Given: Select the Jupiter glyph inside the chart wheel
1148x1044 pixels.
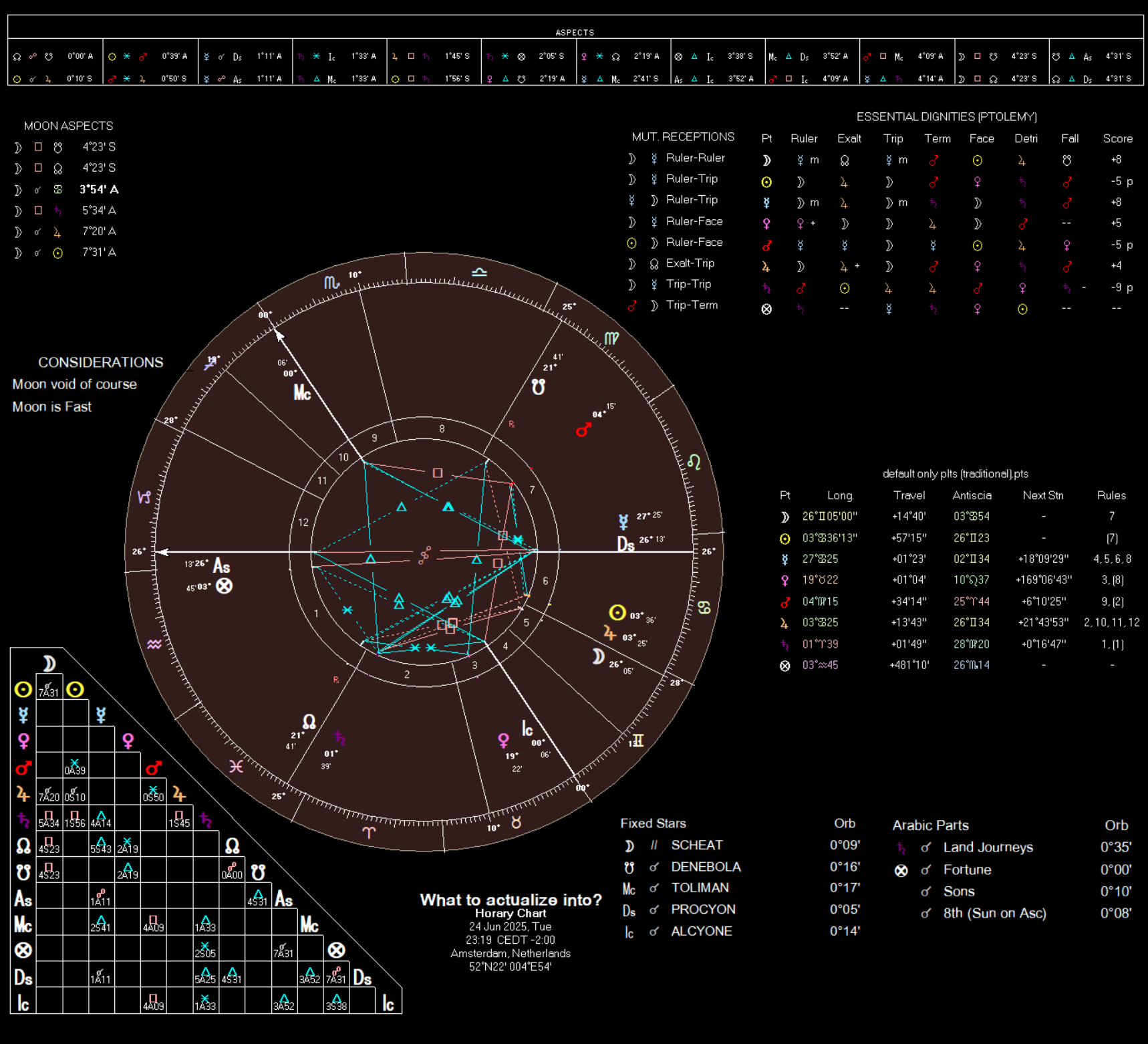Looking at the screenshot, I should 609,633.
